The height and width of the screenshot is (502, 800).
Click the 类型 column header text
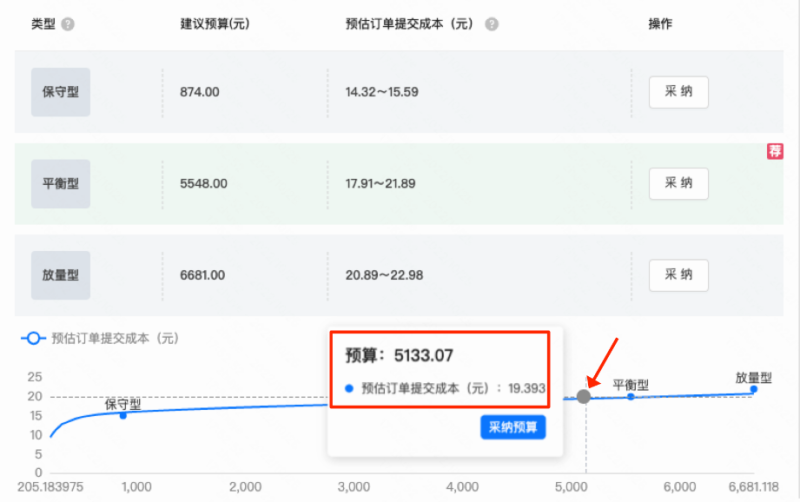coord(43,24)
